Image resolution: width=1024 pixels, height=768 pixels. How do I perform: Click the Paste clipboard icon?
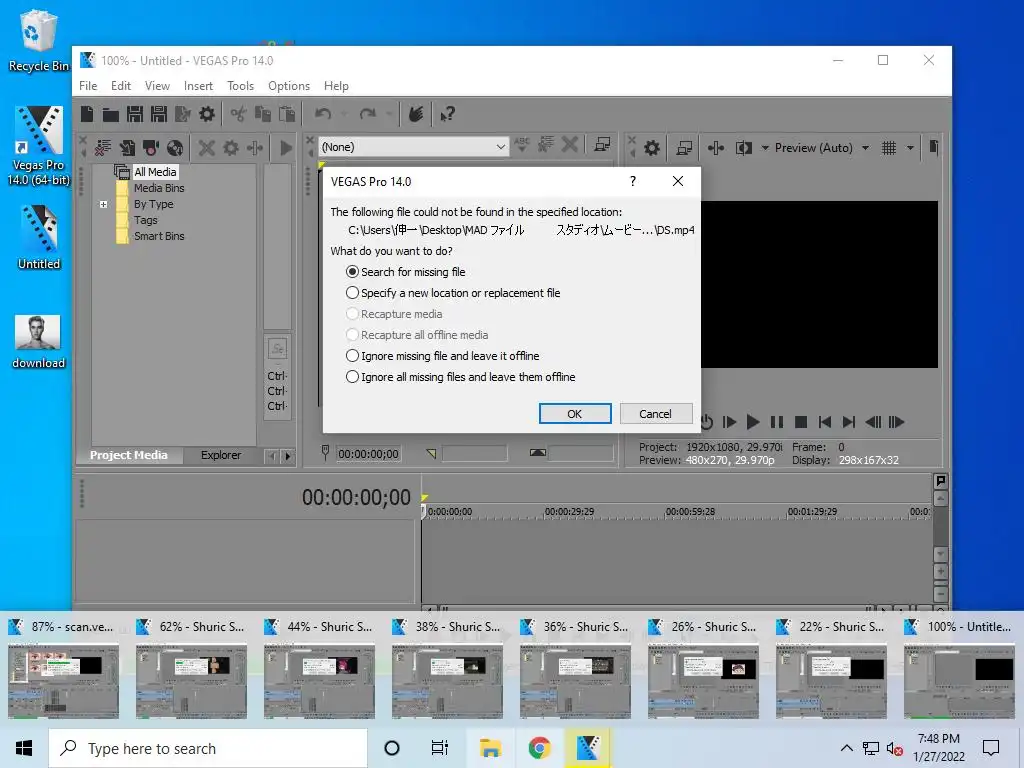[287, 114]
